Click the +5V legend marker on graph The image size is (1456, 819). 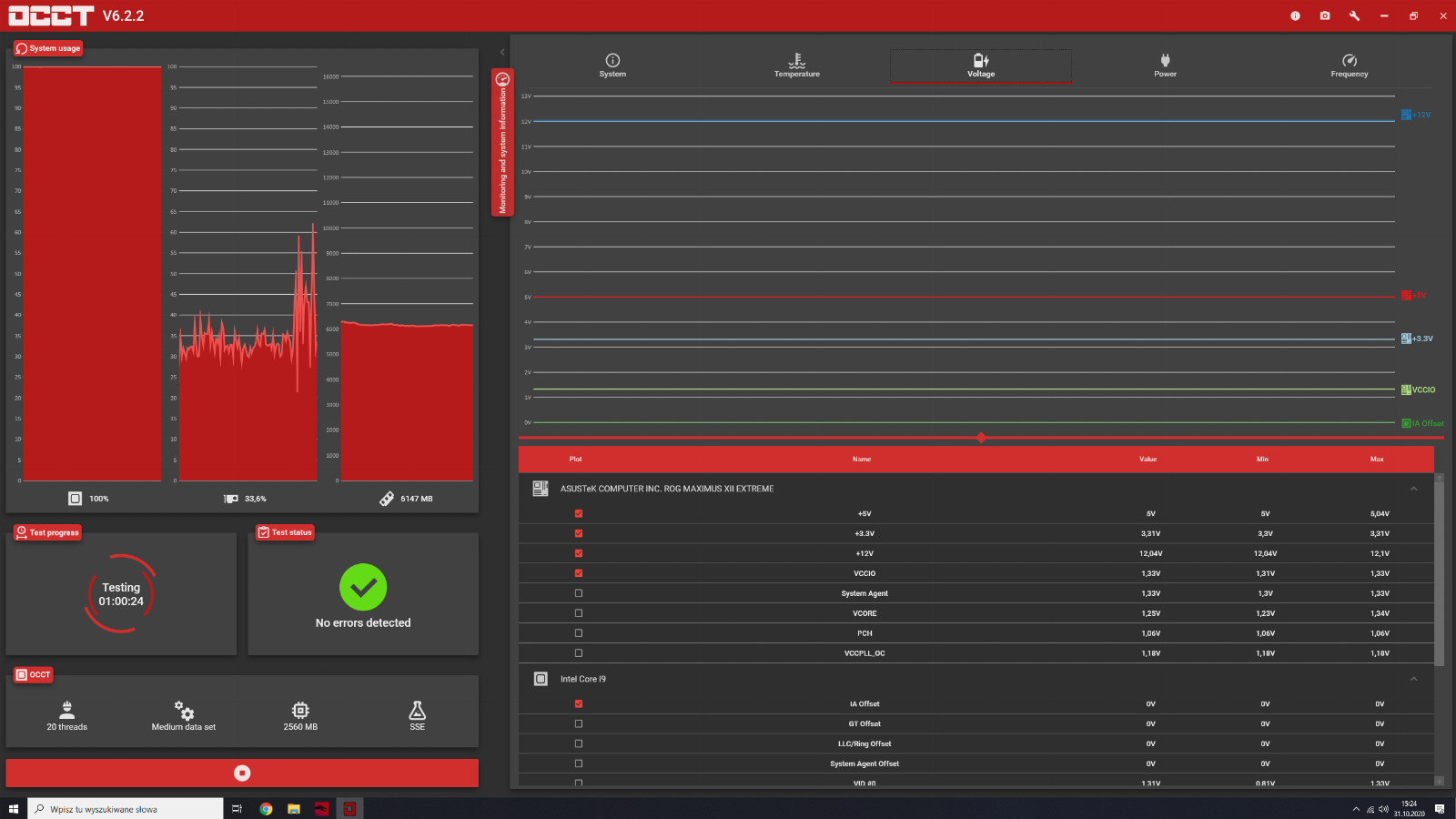point(1406,296)
